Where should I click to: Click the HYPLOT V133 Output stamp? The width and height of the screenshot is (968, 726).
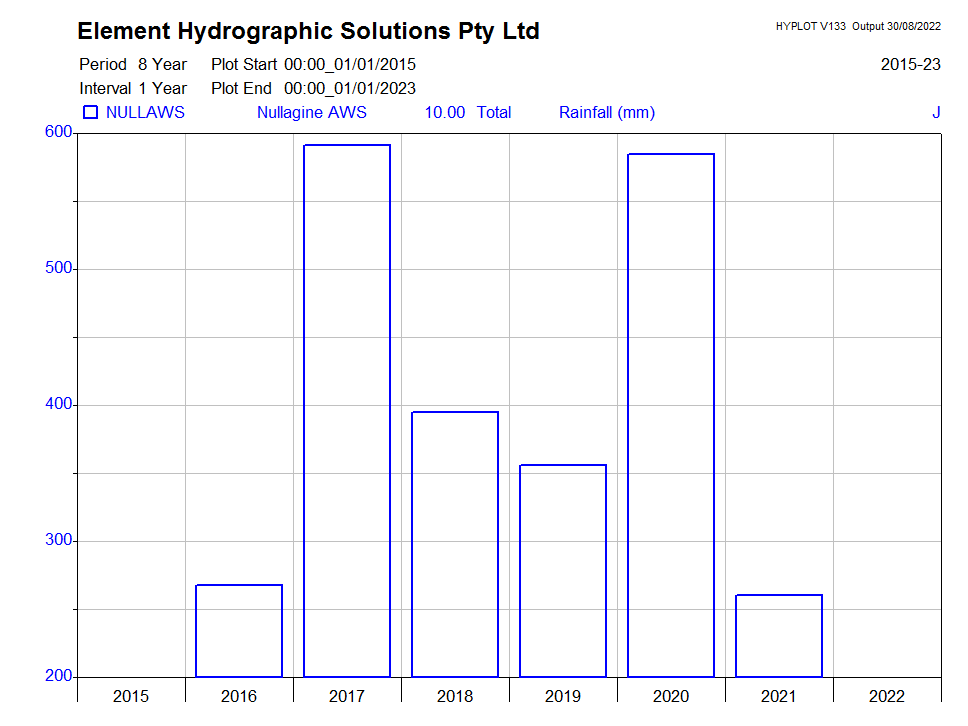click(857, 27)
